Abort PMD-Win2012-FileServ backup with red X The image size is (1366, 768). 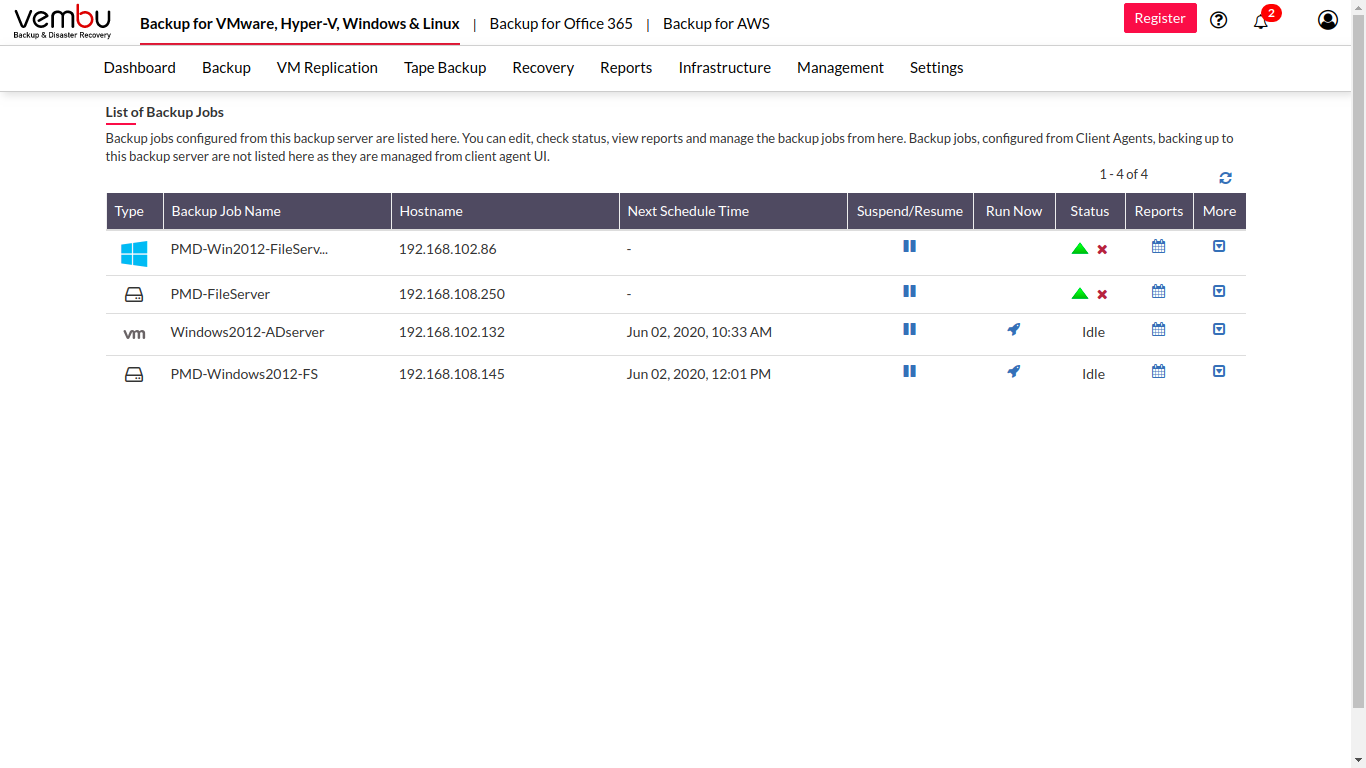[x=1102, y=250]
